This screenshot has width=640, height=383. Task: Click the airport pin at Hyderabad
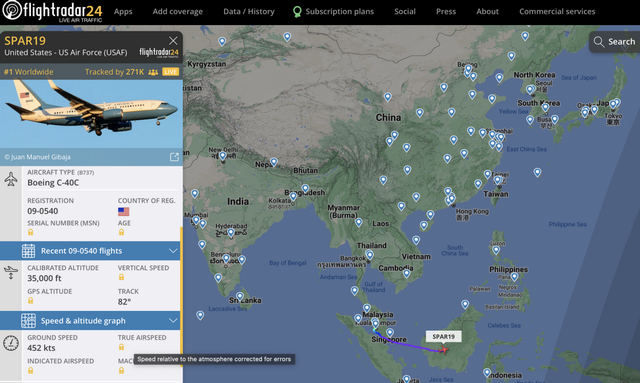(231, 233)
